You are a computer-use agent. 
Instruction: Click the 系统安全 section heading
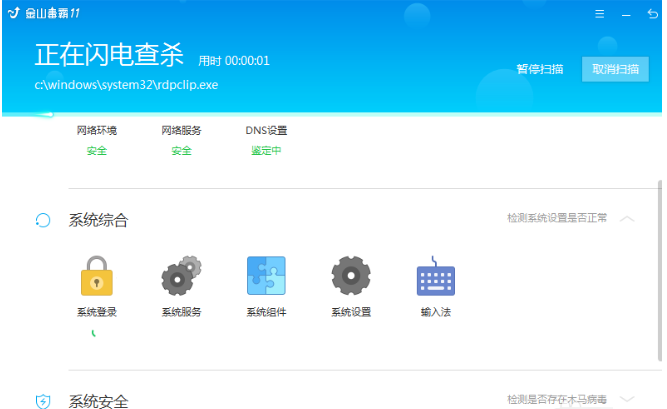[x=98, y=401]
